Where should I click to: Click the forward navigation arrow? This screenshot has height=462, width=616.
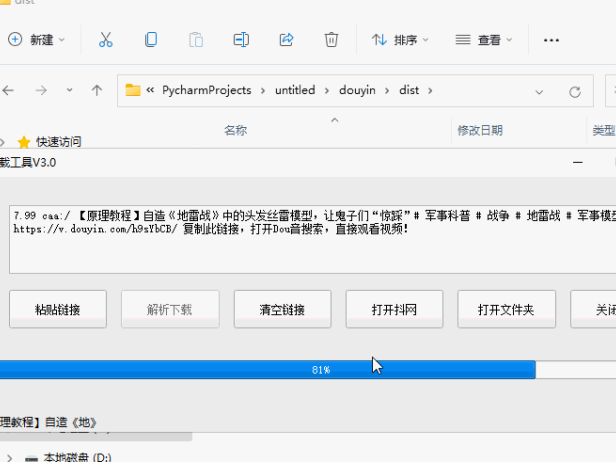(x=41, y=91)
